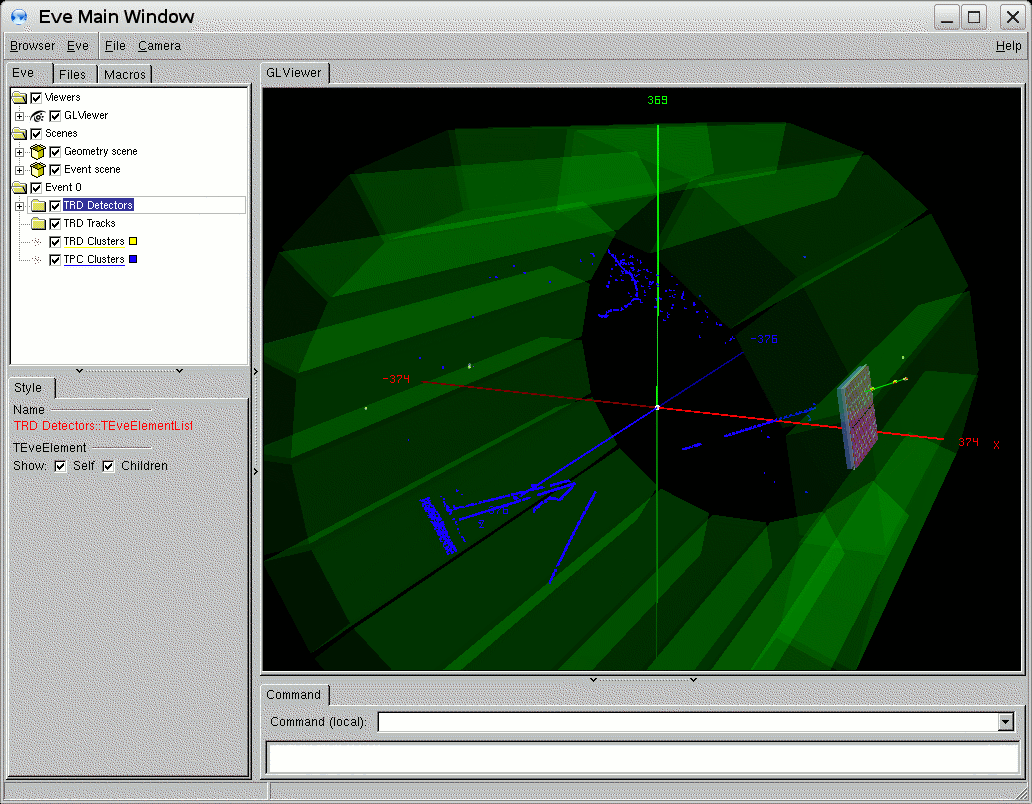Select the GLViewer tab
The height and width of the screenshot is (804, 1032).
pyautogui.click(x=294, y=73)
